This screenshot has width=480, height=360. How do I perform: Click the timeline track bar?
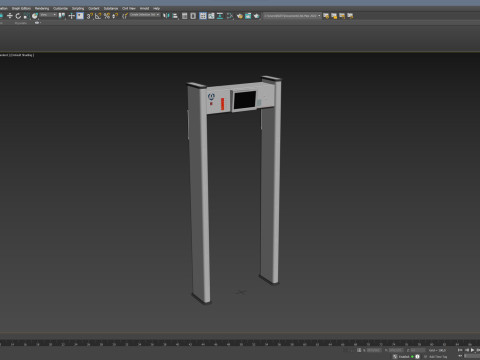tap(240, 343)
